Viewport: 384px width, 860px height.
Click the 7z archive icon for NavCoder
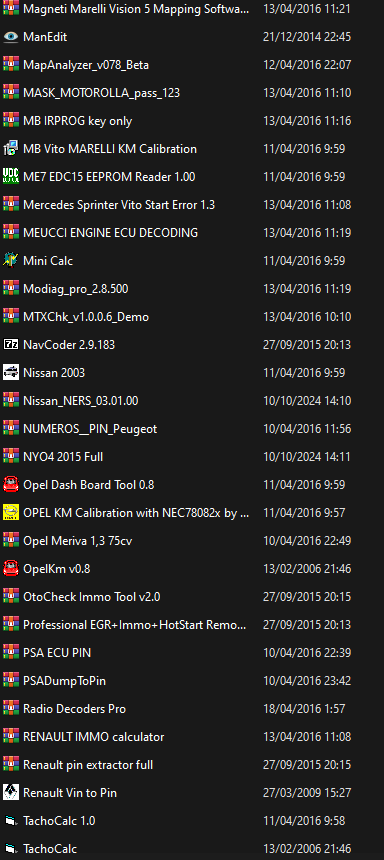(x=10, y=344)
